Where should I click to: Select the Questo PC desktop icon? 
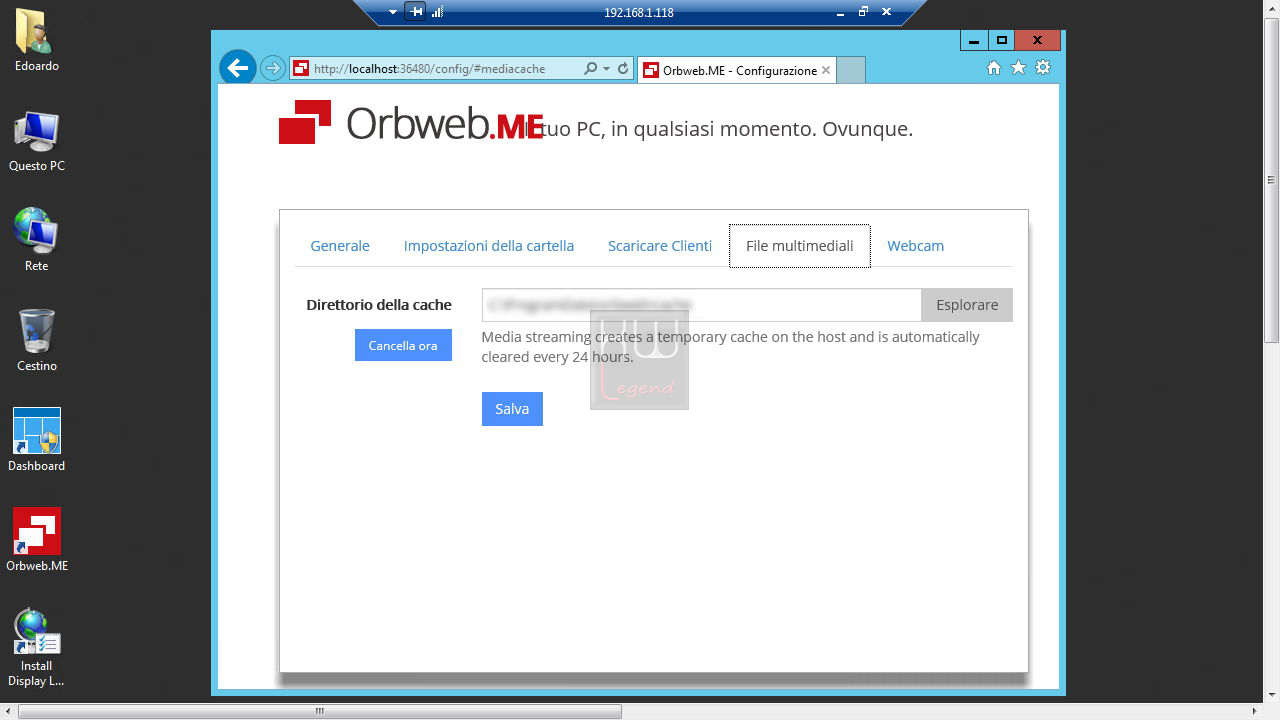point(36,142)
